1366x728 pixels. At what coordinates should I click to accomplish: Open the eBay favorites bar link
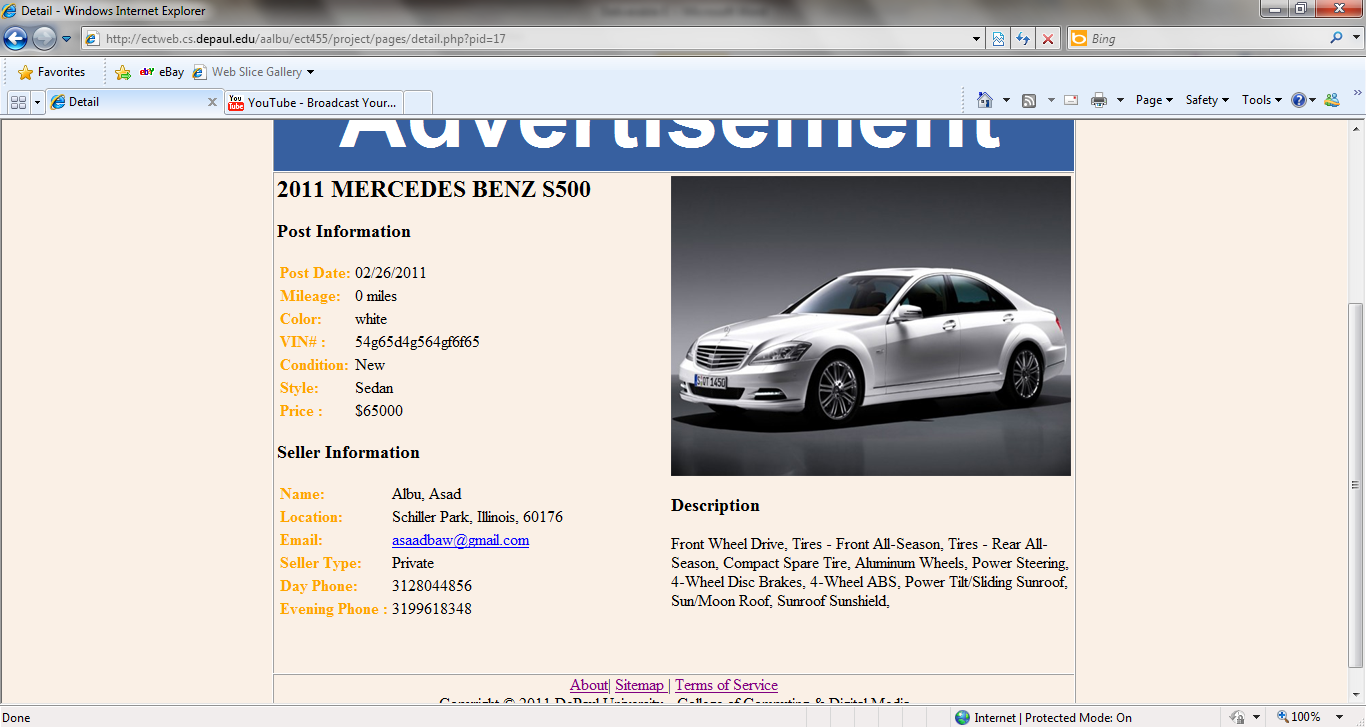[x=162, y=72]
